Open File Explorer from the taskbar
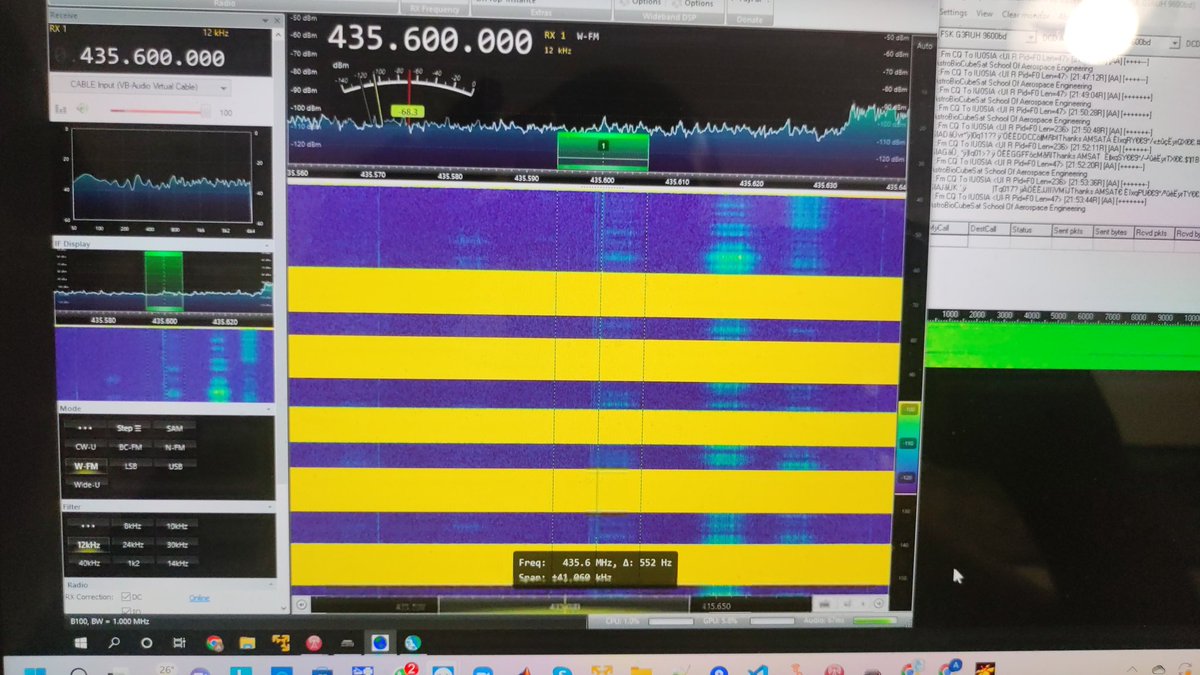 247,643
